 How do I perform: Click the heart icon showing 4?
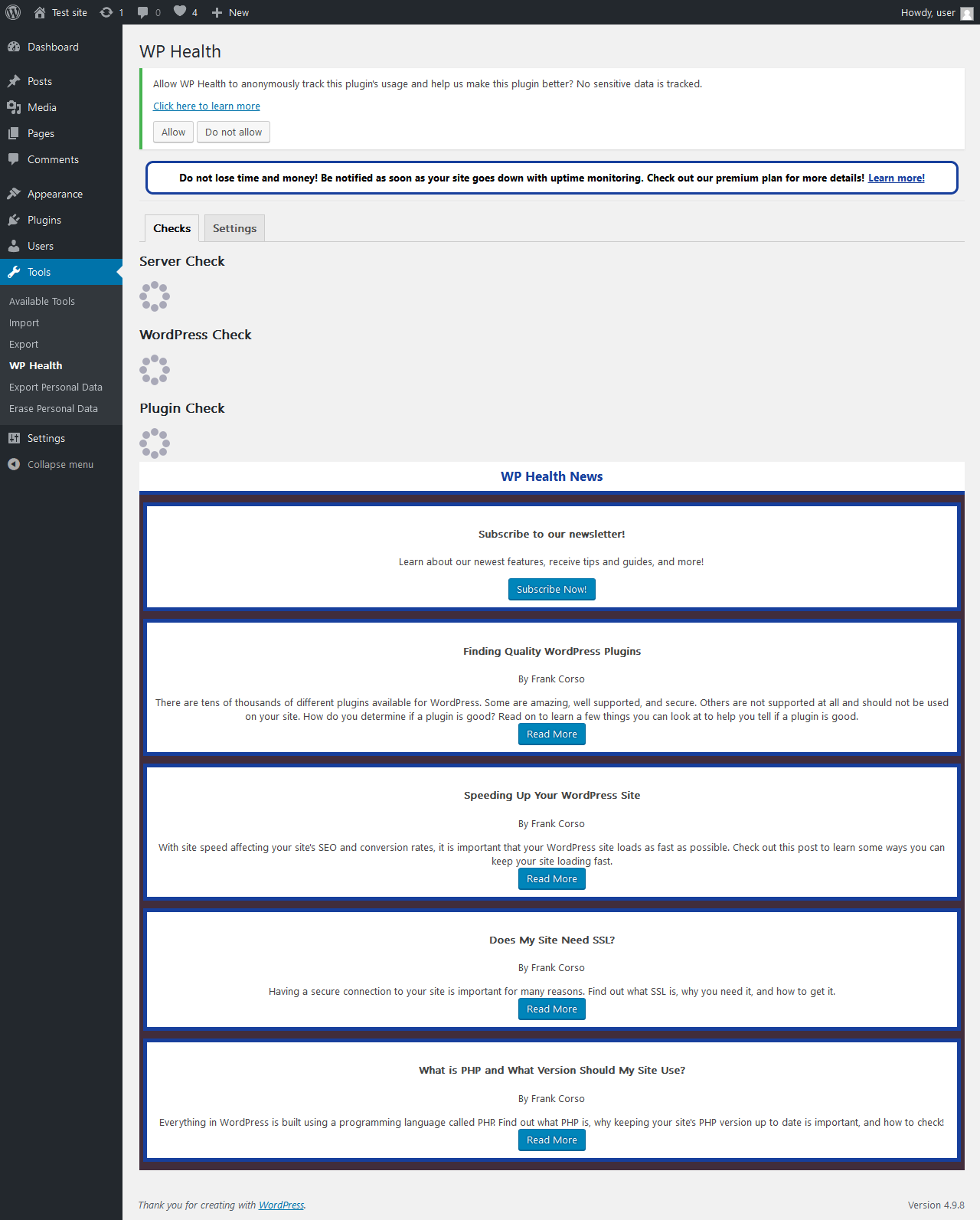(180, 11)
